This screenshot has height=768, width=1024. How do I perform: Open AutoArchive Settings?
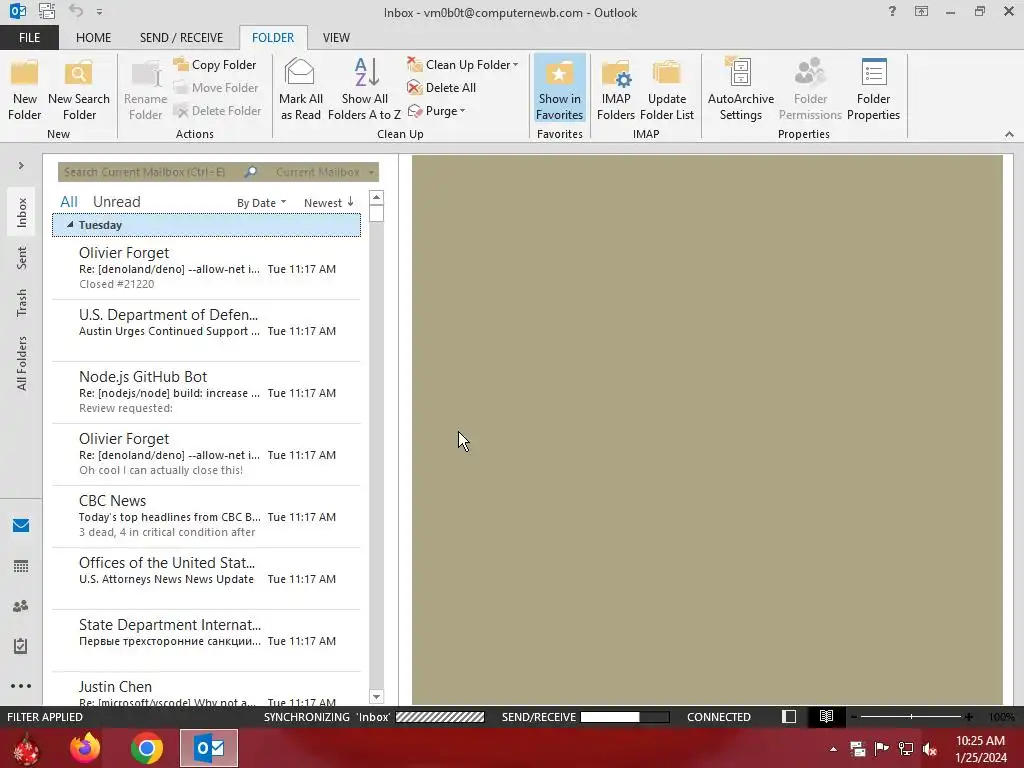point(741,89)
